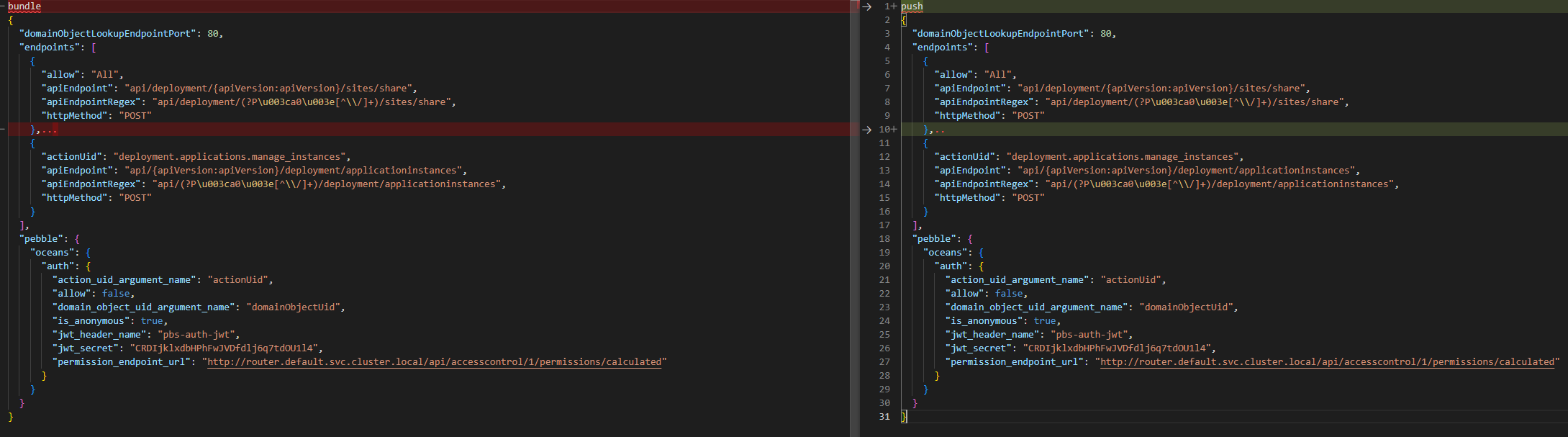The width and height of the screenshot is (1568, 437).
Task: Click the sites/share apiEndpoint value on line 7
Action: tap(1161, 89)
